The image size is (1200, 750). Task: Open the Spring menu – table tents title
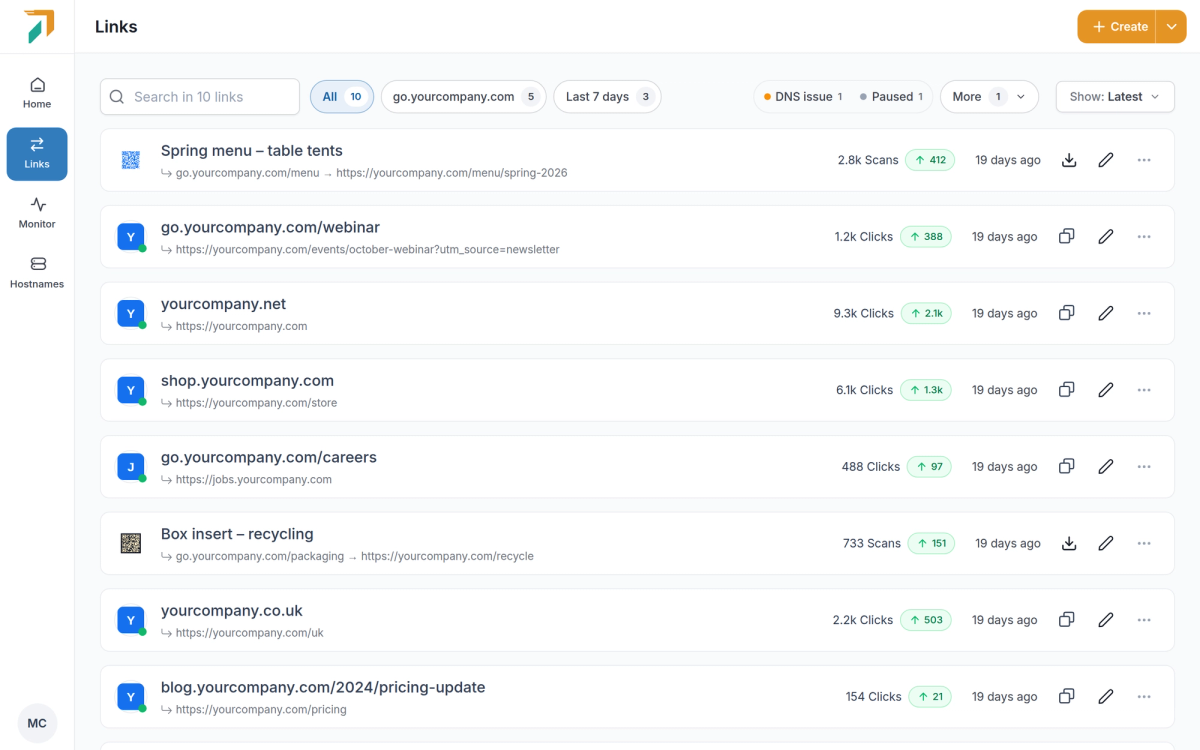tap(252, 151)
